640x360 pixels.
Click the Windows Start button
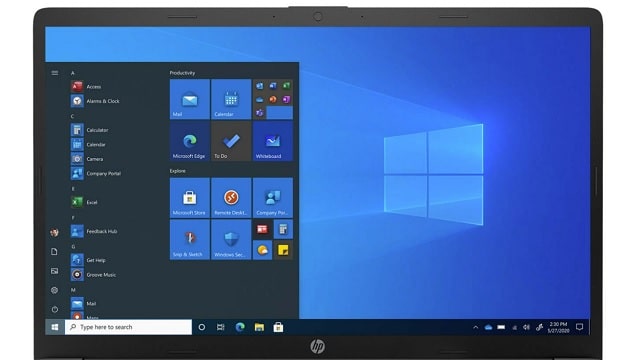point(55,327)
